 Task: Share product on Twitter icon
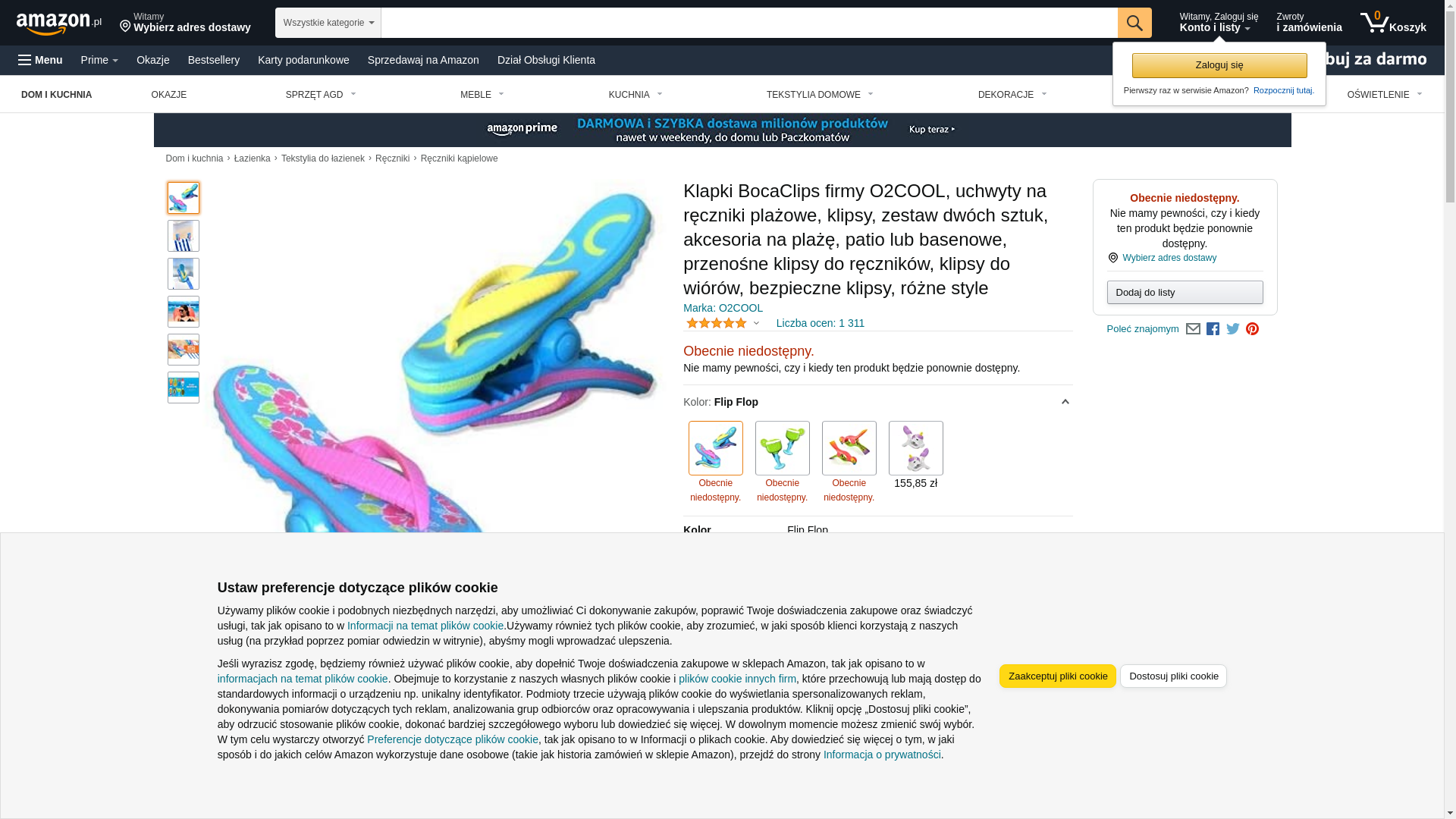[1233, 329]
